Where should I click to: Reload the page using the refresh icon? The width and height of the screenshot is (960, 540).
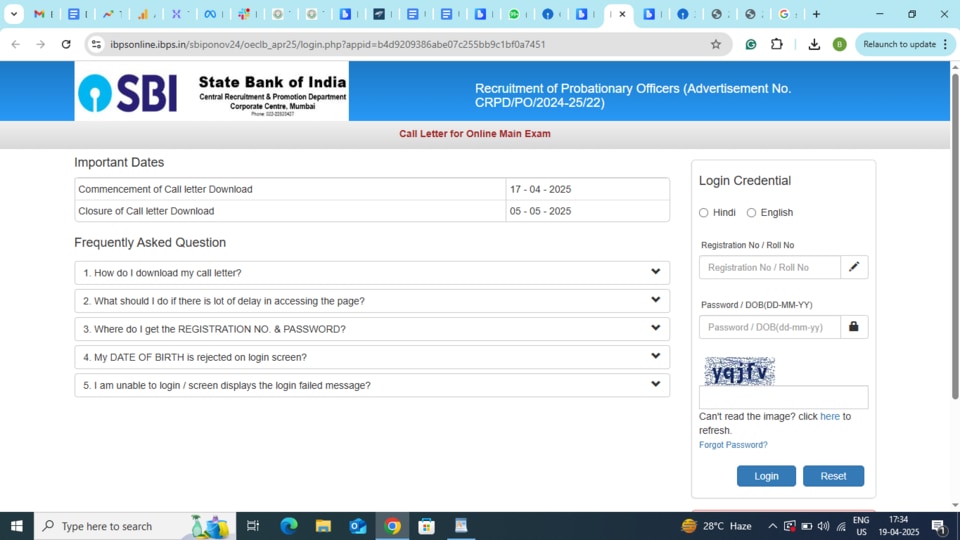click(x=66, y=44)
